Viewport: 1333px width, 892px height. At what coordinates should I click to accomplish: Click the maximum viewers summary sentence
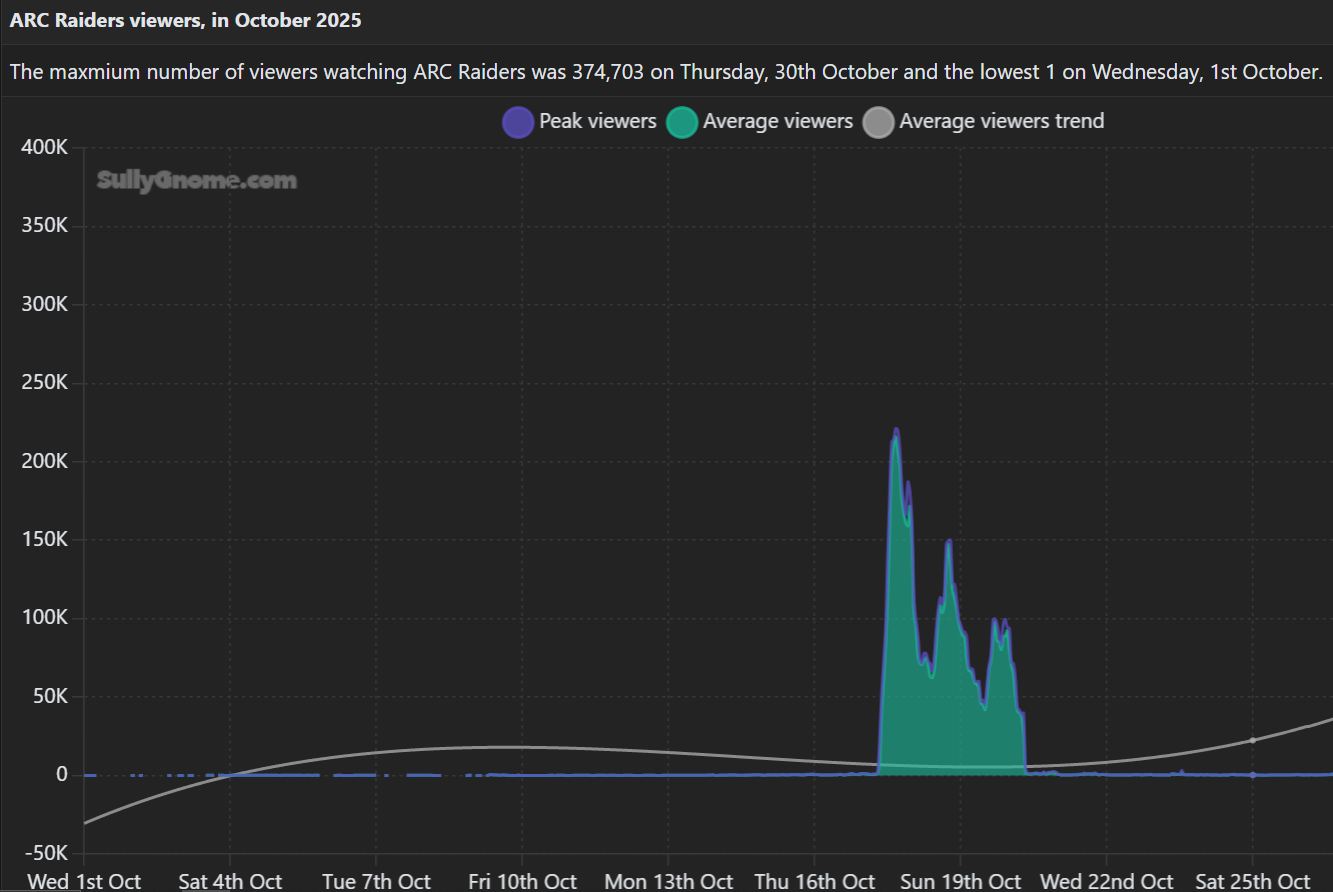click(666, 72)
